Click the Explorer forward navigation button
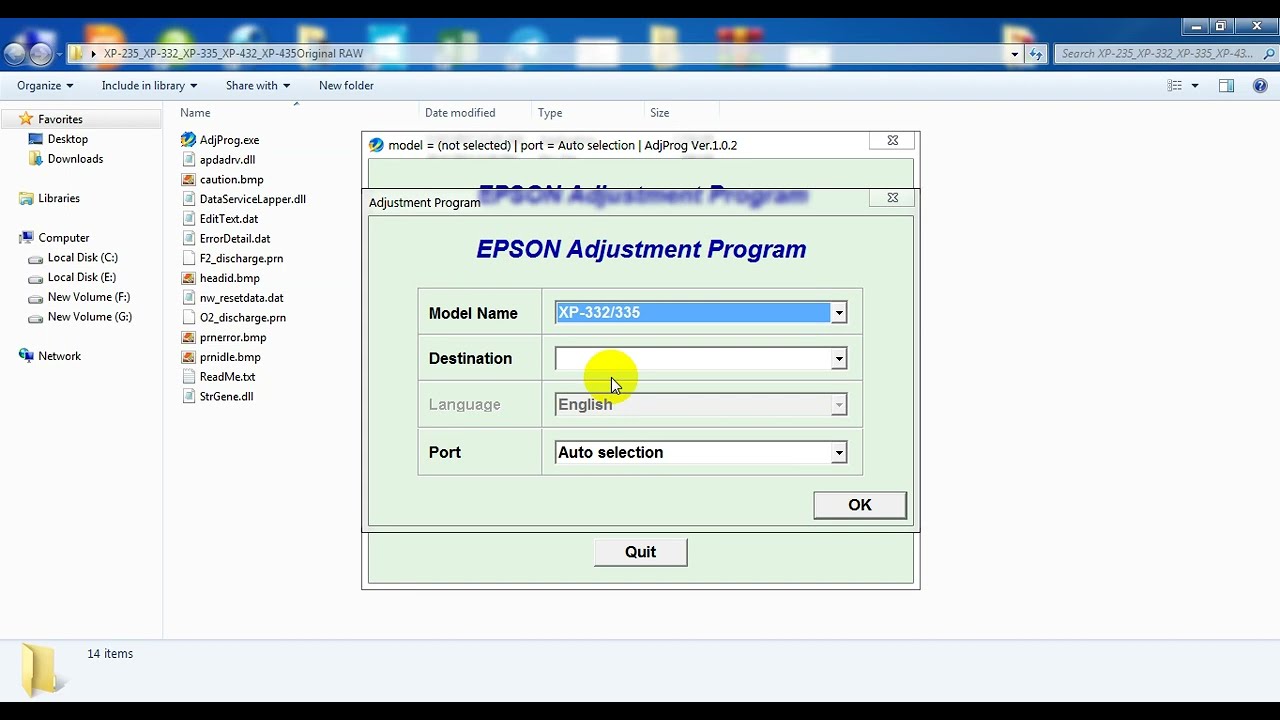The image size is (1280, 720). (40, 54)
